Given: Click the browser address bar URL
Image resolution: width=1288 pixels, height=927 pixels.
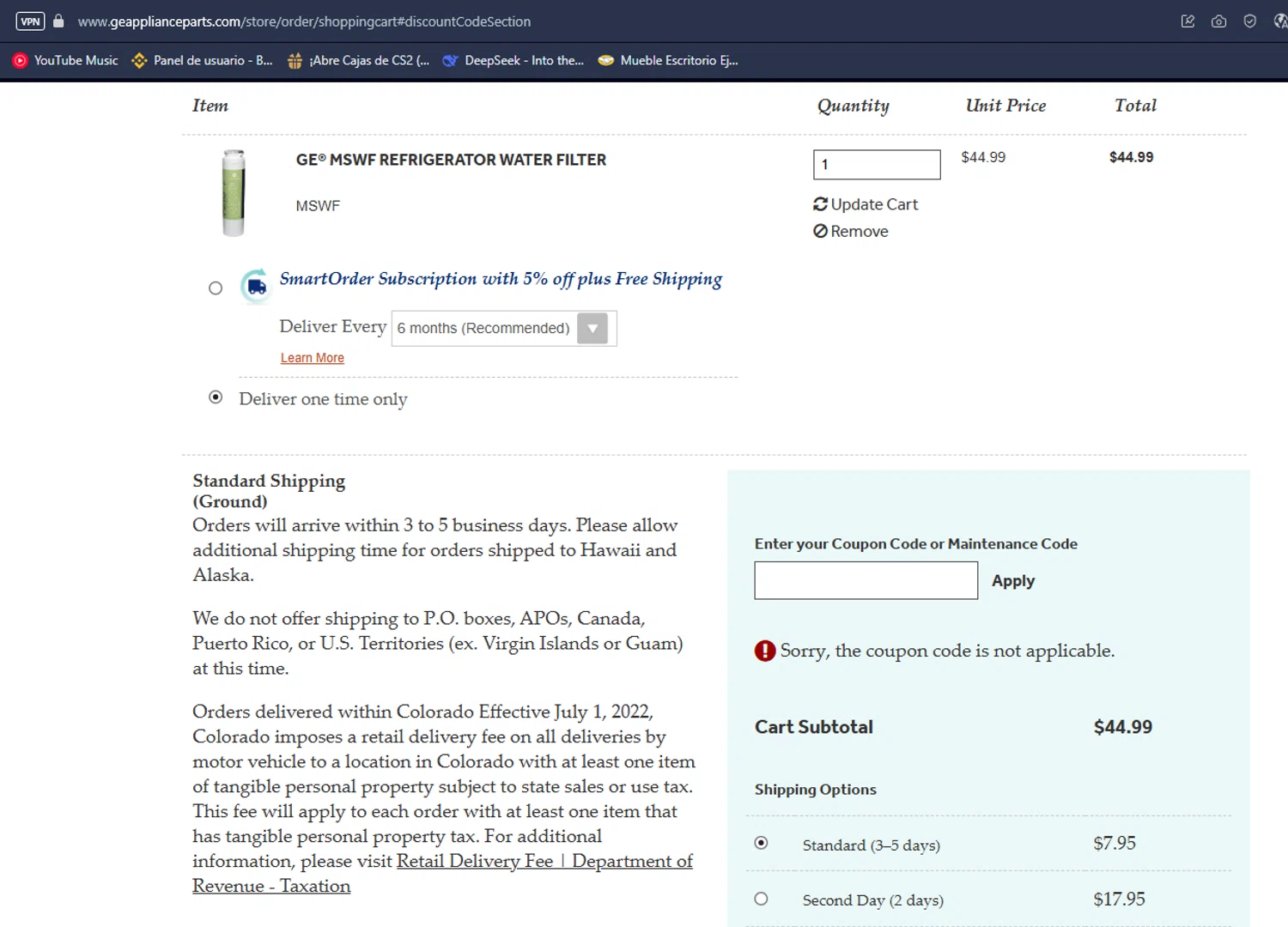Looking at the screenshot, I should [304, 21].
